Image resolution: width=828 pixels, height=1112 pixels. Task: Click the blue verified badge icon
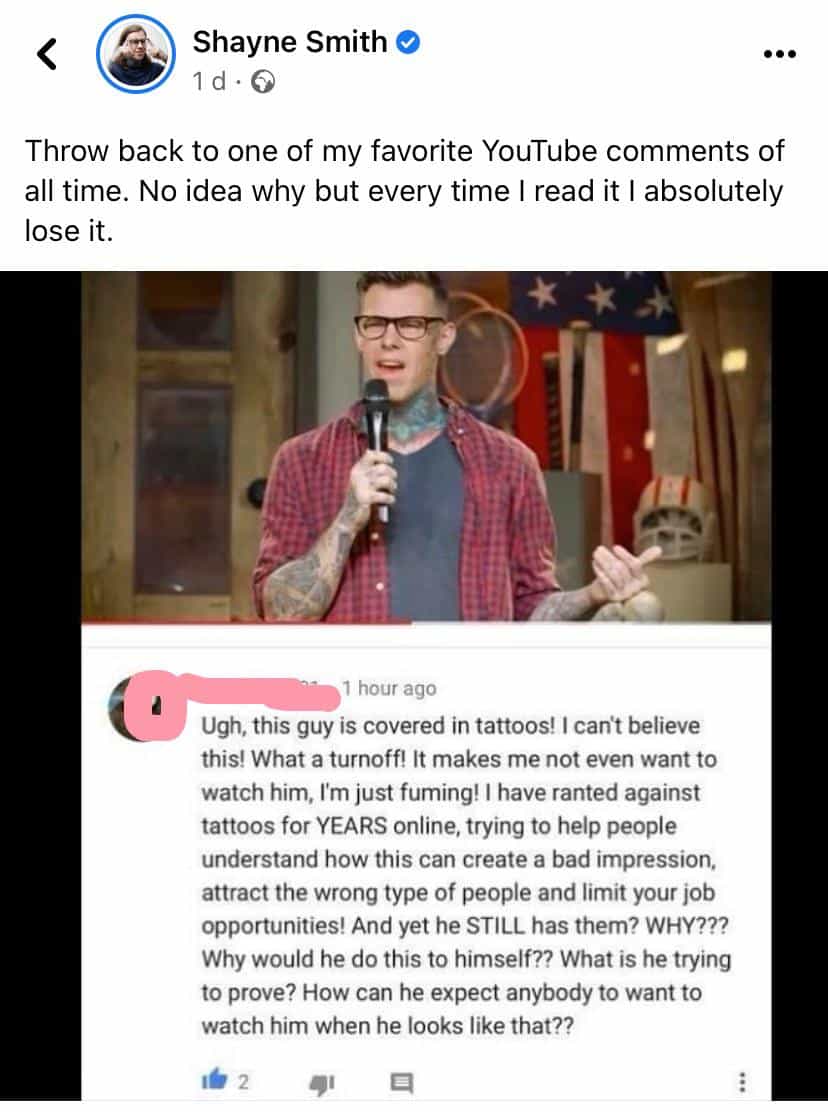(x=408, y=43)
